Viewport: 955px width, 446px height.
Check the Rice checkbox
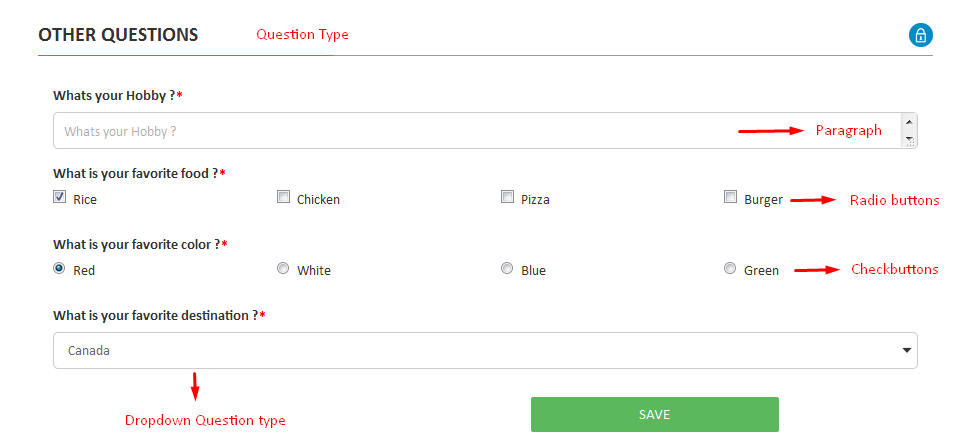pos(60,198)
